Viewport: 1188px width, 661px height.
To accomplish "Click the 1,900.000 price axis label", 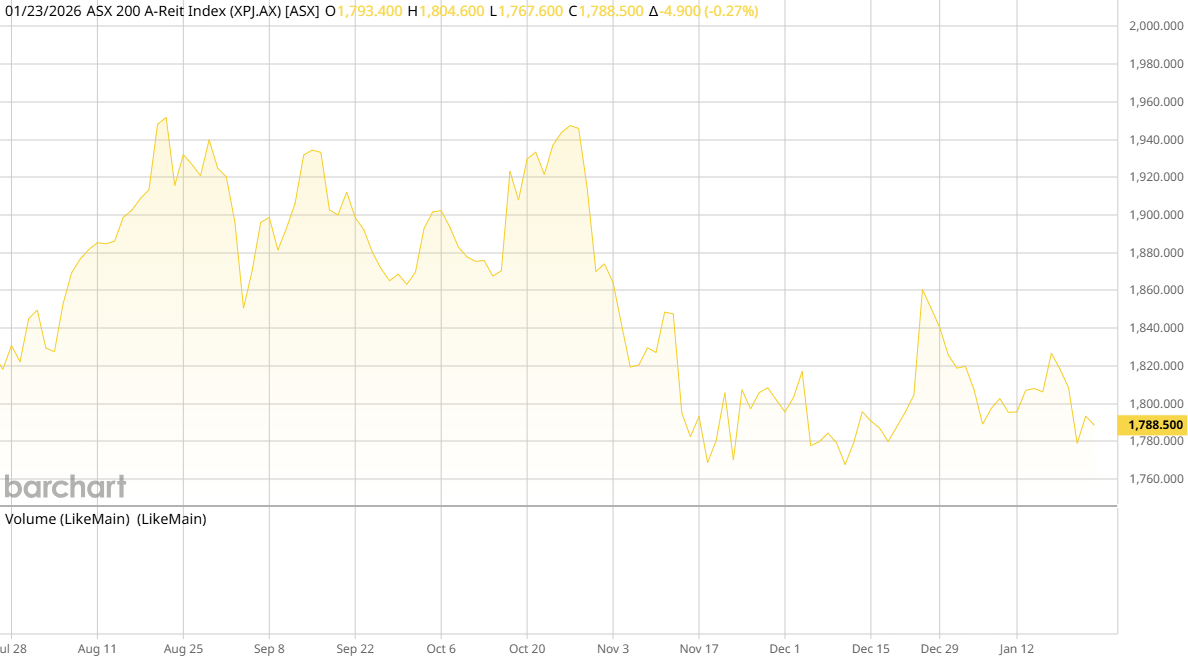I will click(1156, 215).
